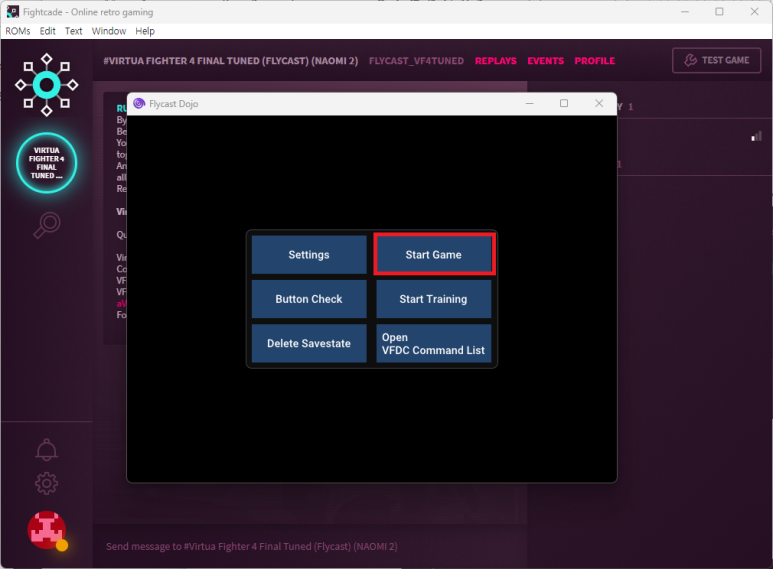
Task: Click the FLYCAST_VF4TUNED channel label
Action: point(416,61)
